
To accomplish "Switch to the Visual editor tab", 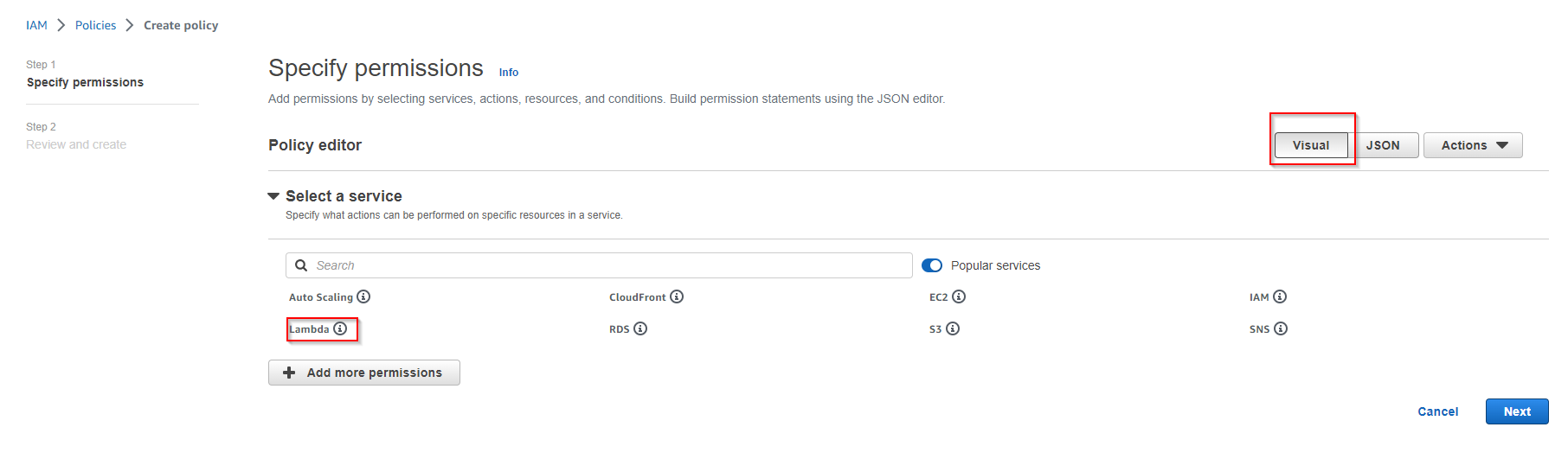I will [x=1310, y=145].
